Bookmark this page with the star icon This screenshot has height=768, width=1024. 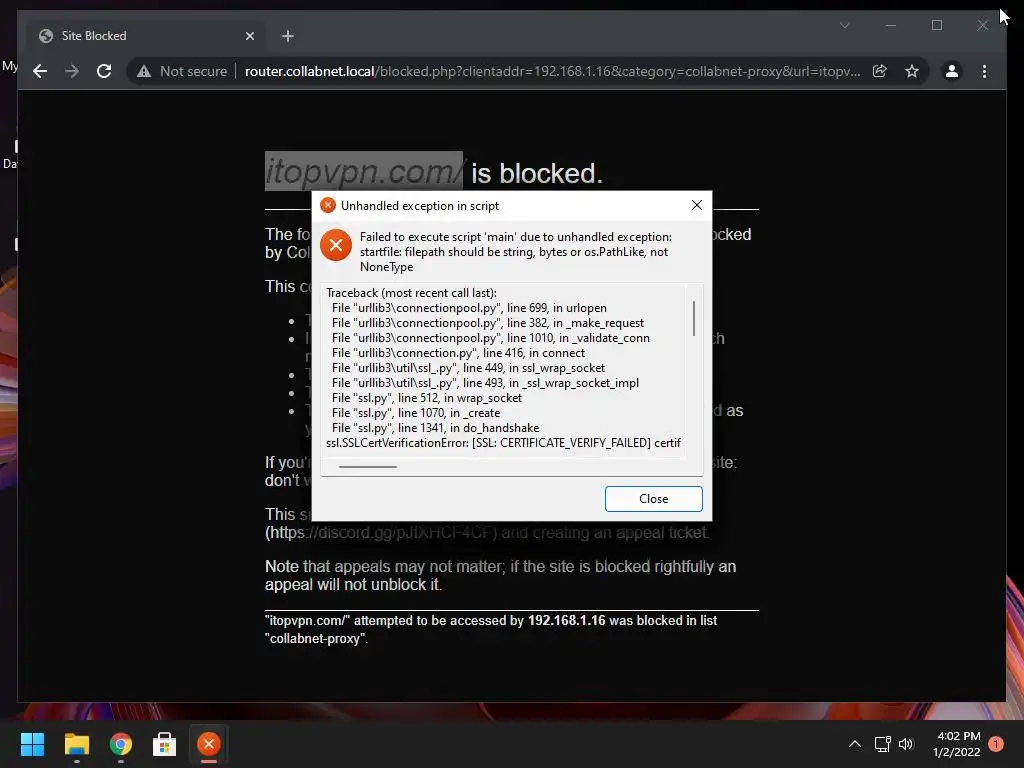[x=912, y=71]
